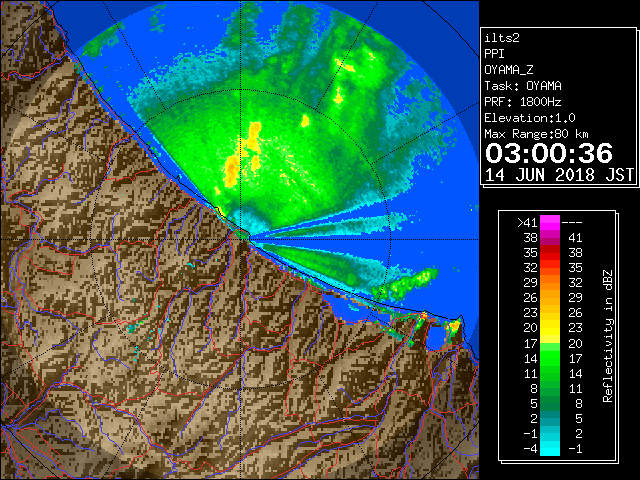
Task: Click the 'OYAMA_Z' product name
Action: pyautogui.click(x=509, y=70)
